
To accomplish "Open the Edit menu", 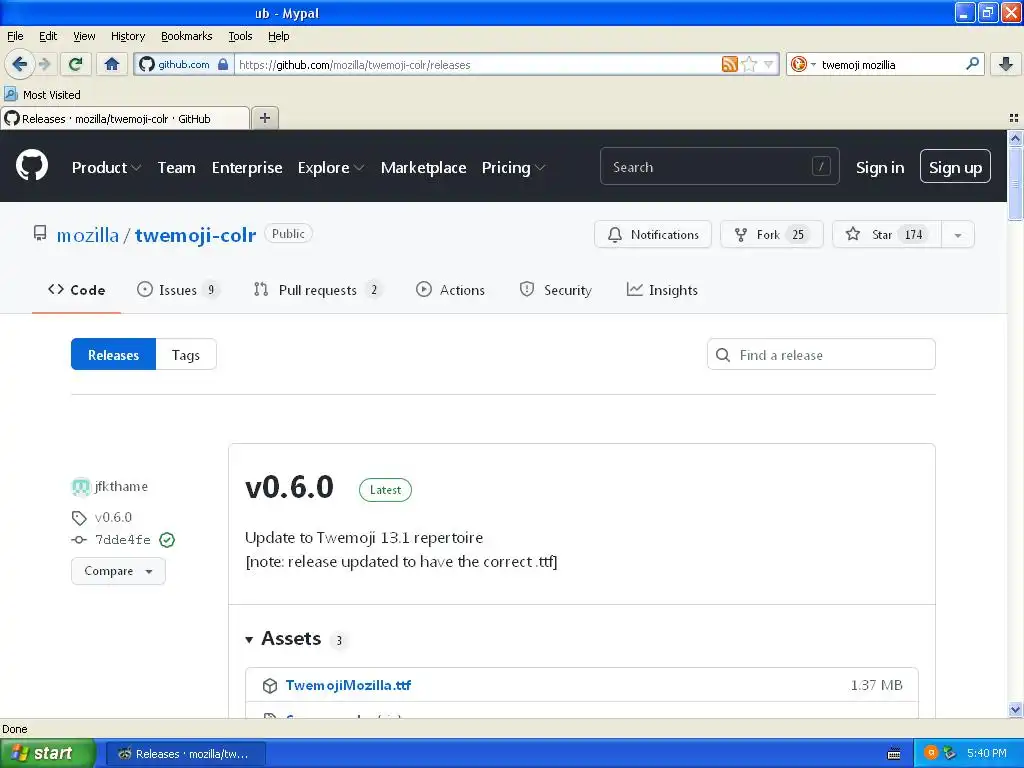I will pos(48,36).
